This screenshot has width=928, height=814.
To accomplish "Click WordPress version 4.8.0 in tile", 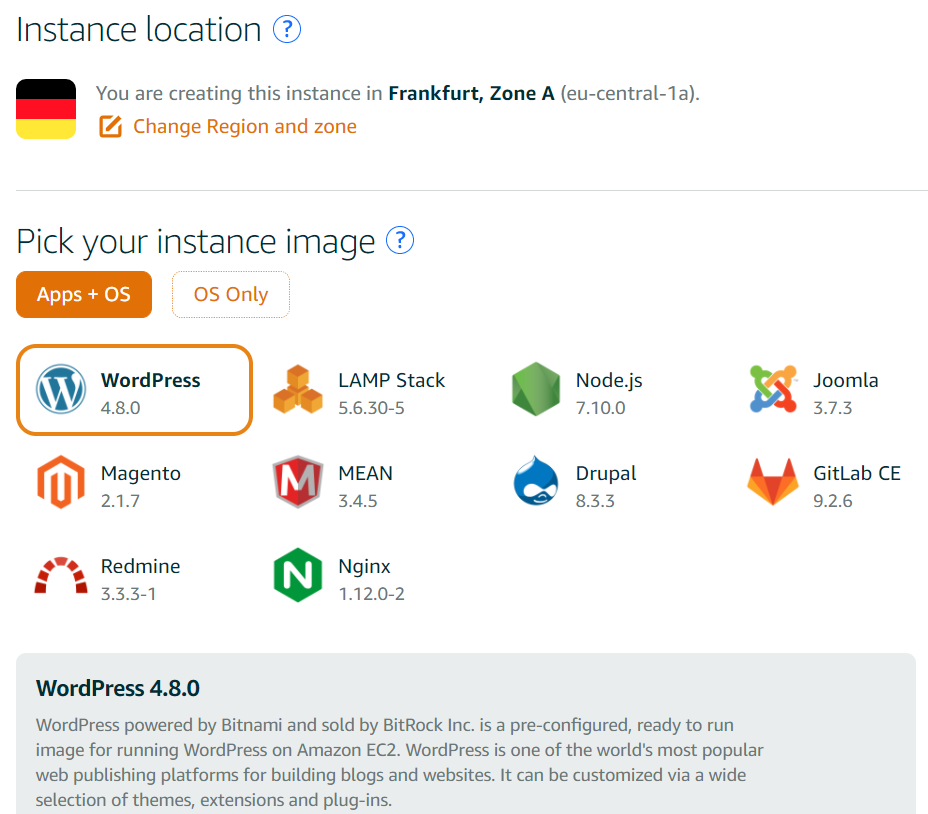I will [121, 408].
